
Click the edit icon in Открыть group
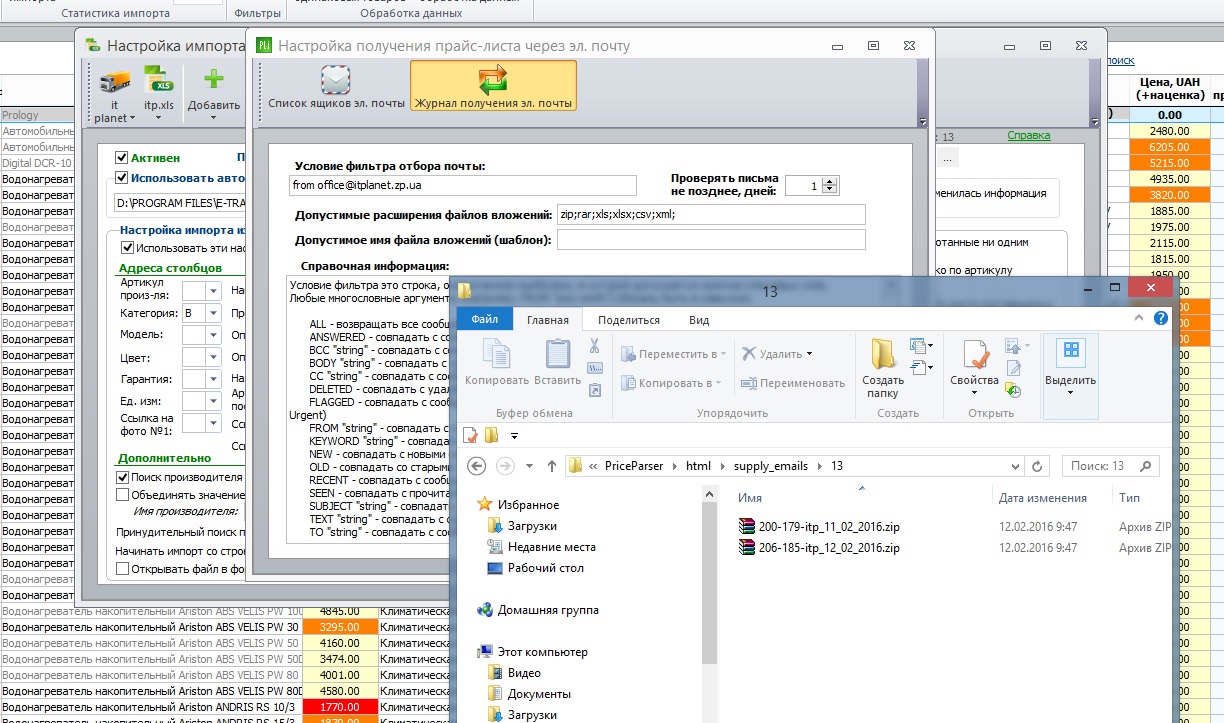pos(1013,368)
